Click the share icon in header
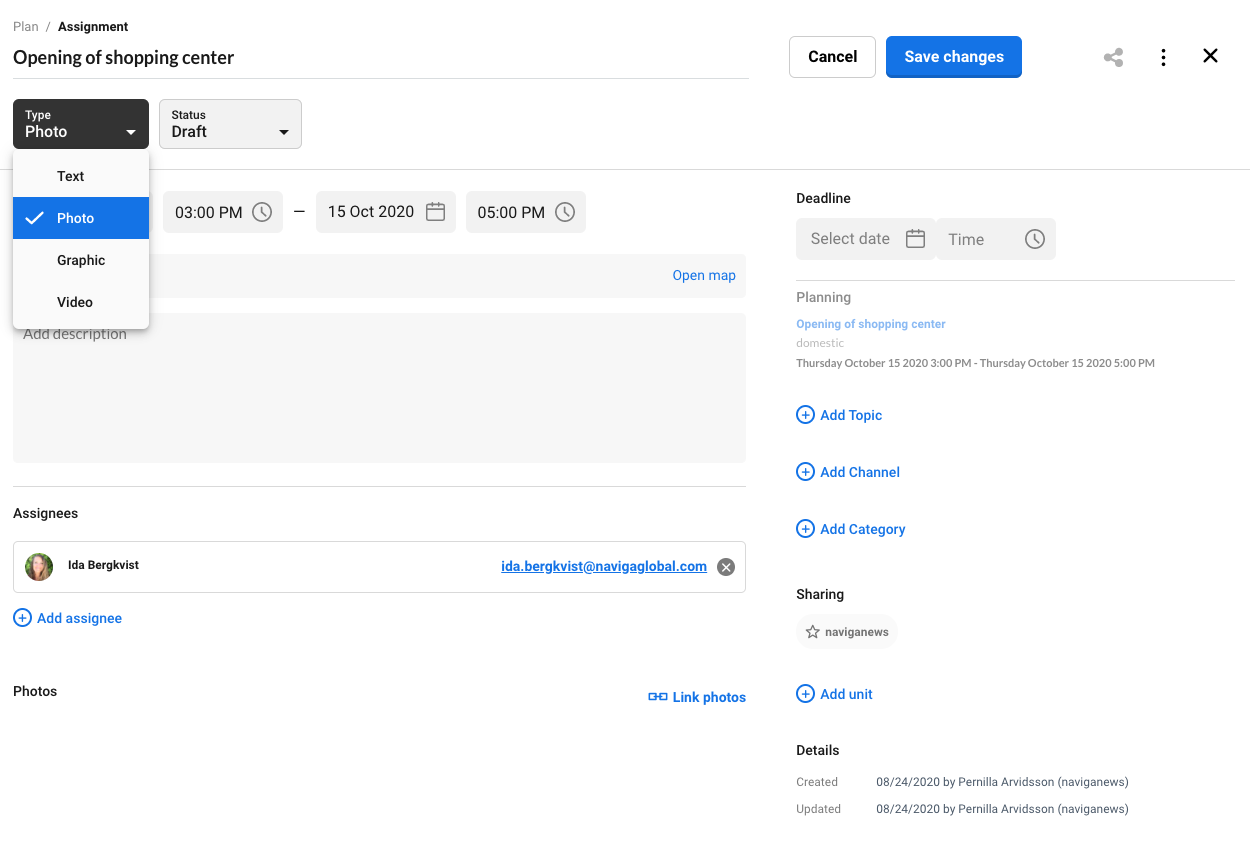 (x=1113, y=58)
